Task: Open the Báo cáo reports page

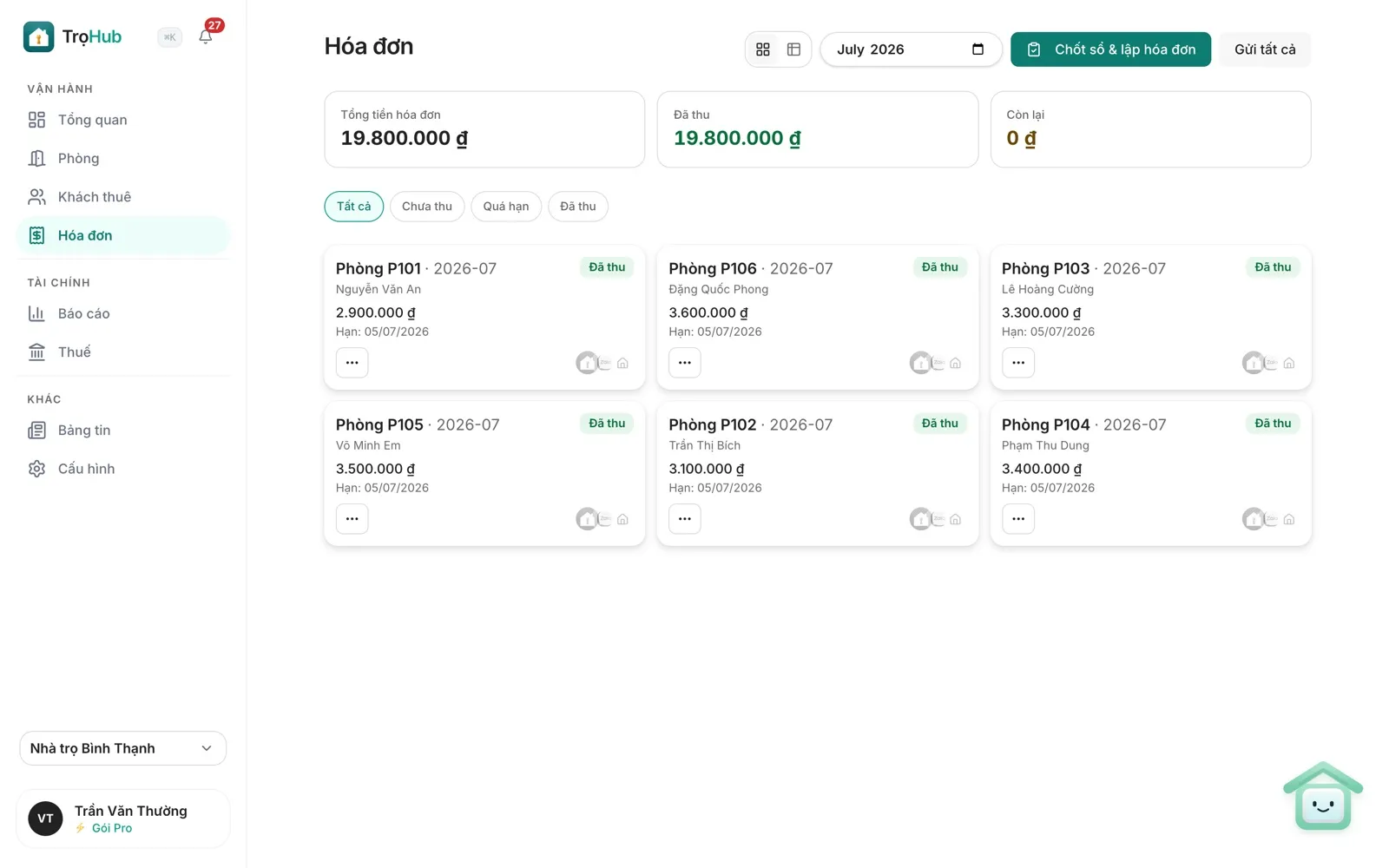Action: tap(122, 313)
